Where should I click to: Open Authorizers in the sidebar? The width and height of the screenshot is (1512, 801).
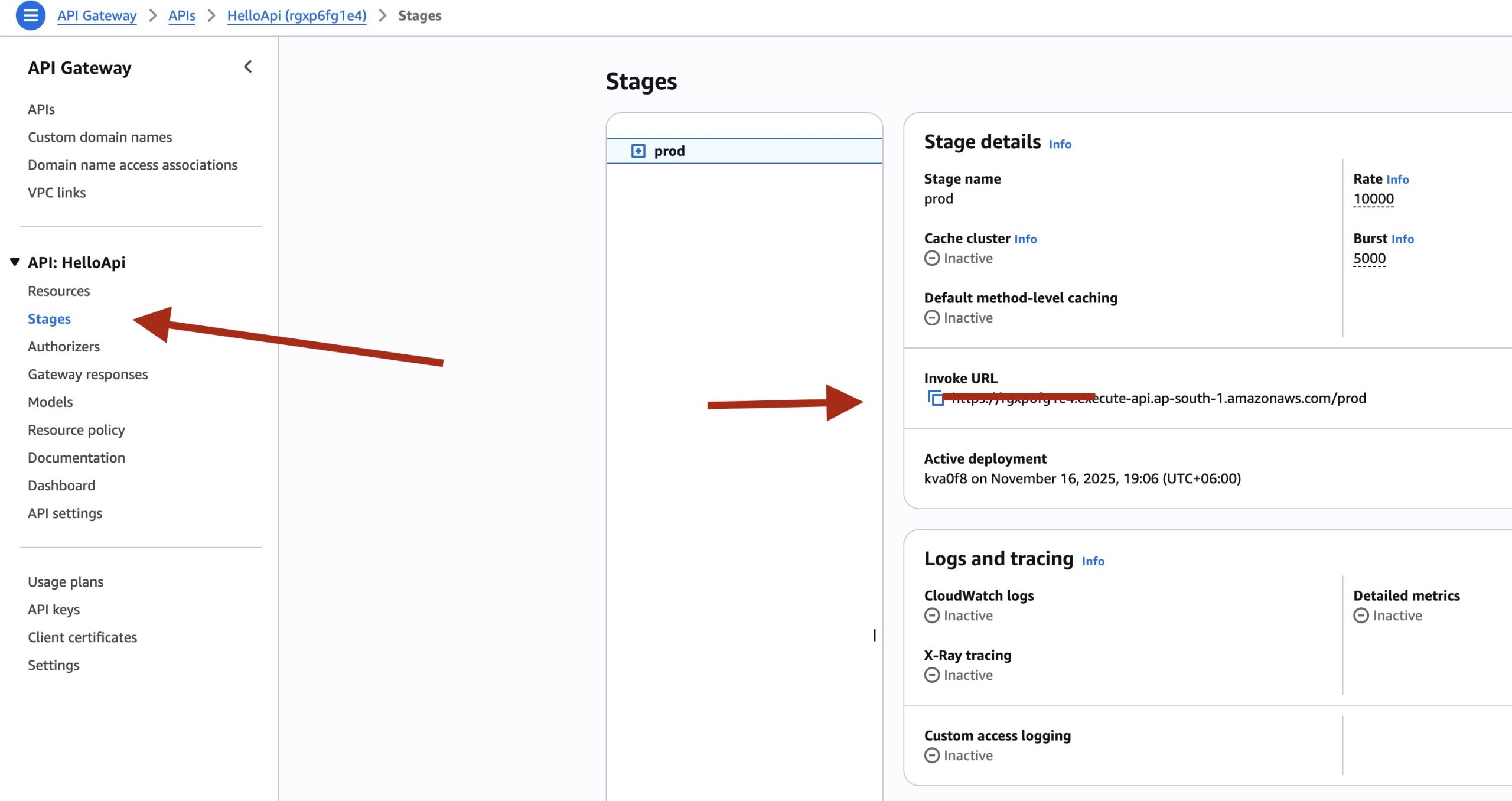[64, 346]
